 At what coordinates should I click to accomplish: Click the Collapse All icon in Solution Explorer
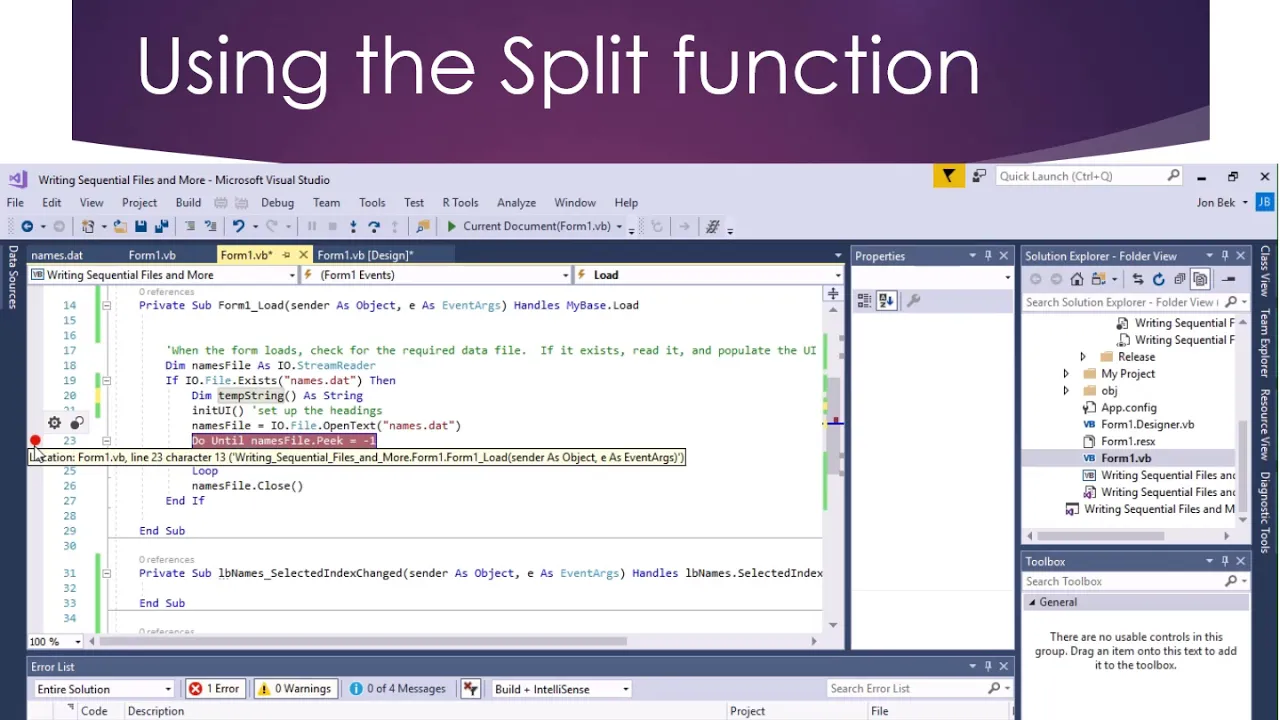pyautogui.click(x=1180, y=279)
